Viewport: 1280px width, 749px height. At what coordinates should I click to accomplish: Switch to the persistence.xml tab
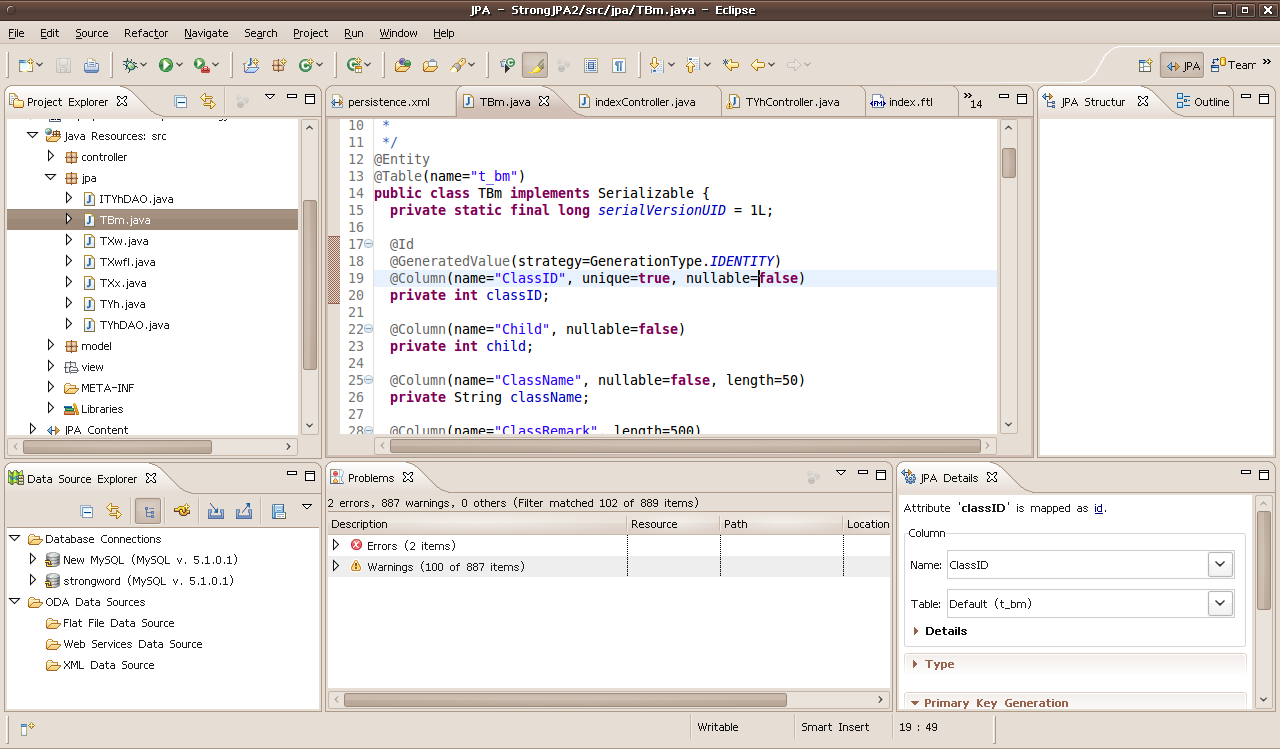[x=390, y=100]
